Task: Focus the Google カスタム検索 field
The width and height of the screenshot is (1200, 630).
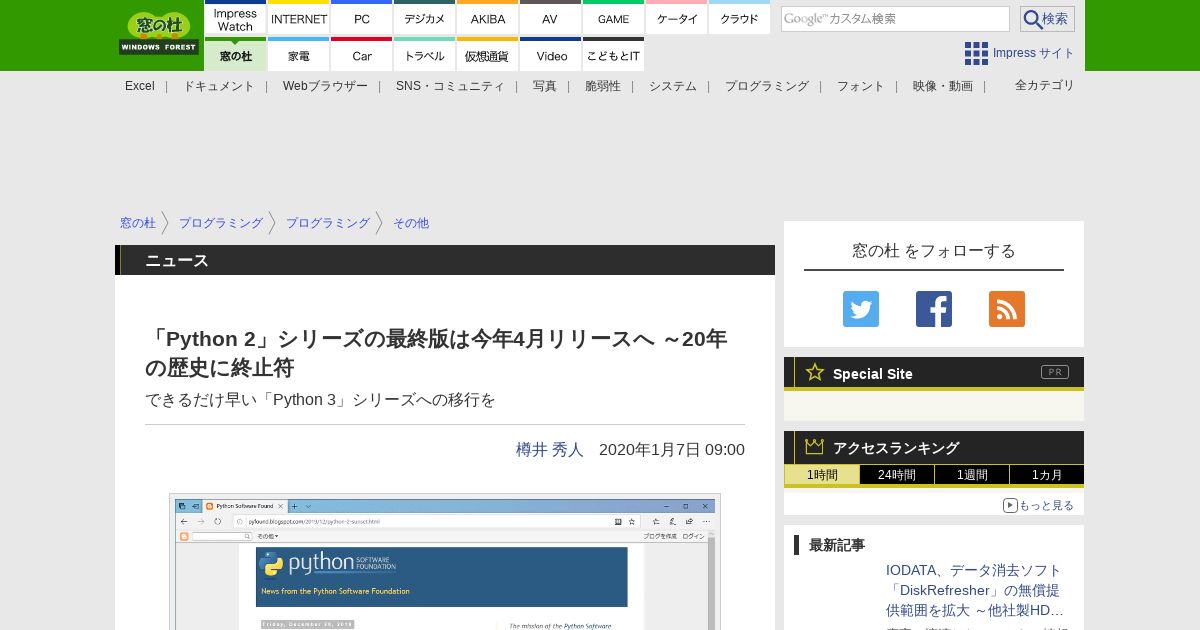Action: click(895, 19)
